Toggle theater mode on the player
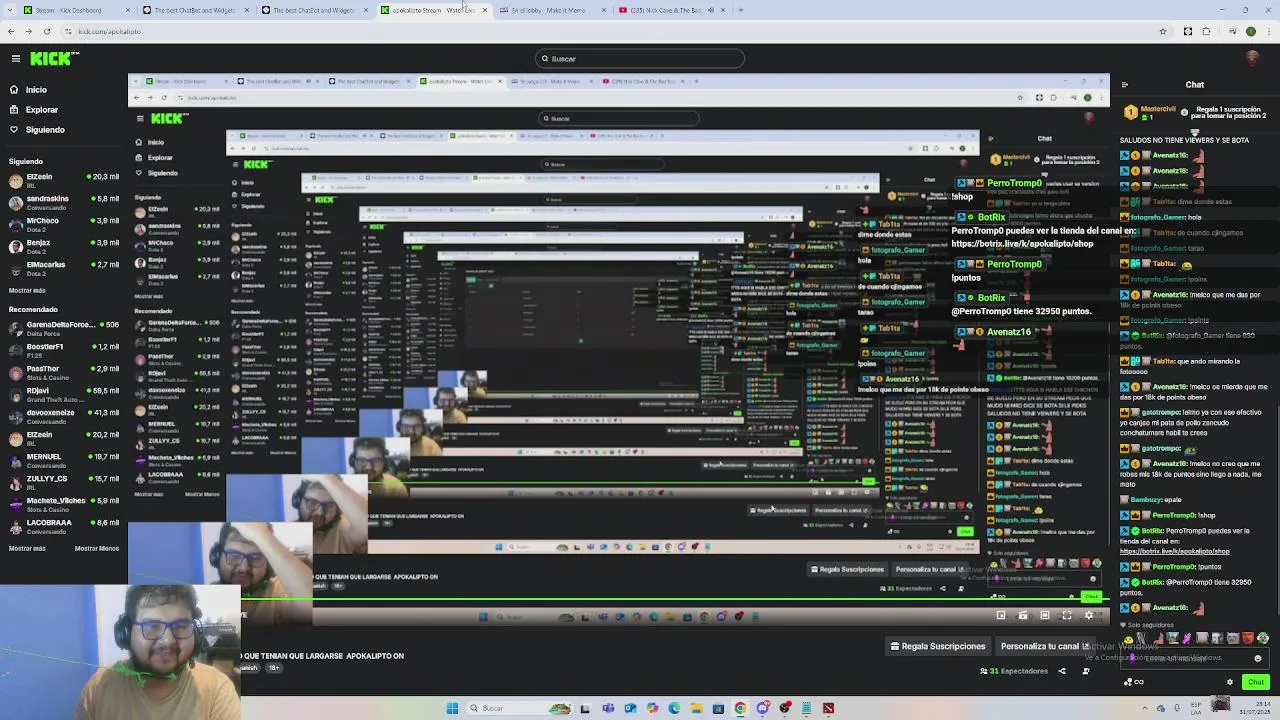 (1045, 616)
